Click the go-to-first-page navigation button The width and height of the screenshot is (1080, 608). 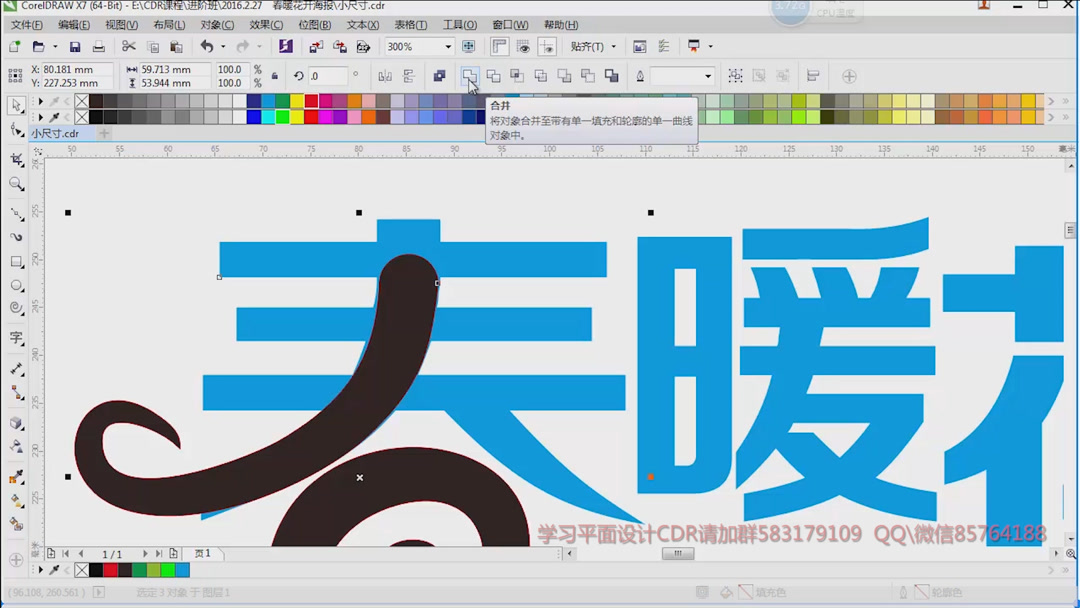pyautogui.click(x=65, y=553)
